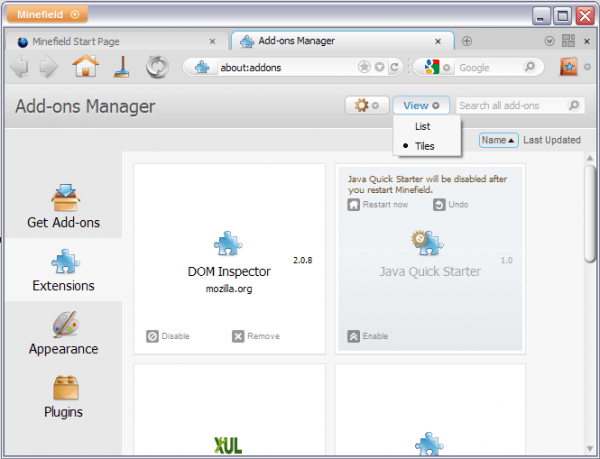This screenshot has width=600, height=459.
Task: Click the Home toolbar icon
Action: click(x=86, y=67)
